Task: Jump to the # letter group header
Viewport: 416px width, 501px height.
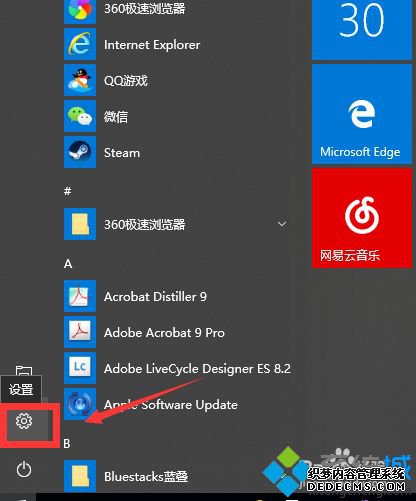Action: pos(68,191)
